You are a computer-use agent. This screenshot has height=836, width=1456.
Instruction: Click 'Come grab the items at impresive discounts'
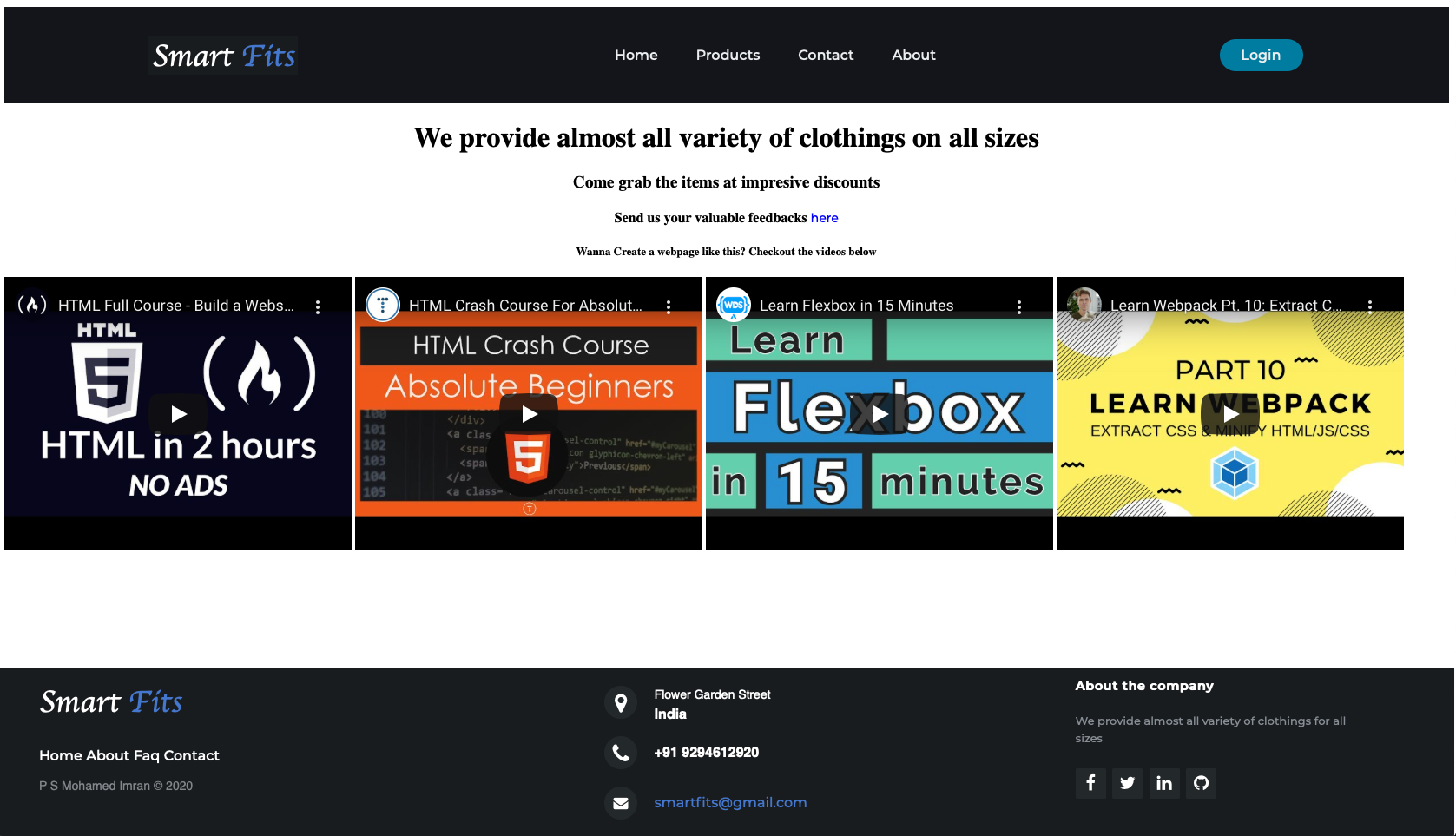pos(726,182)
